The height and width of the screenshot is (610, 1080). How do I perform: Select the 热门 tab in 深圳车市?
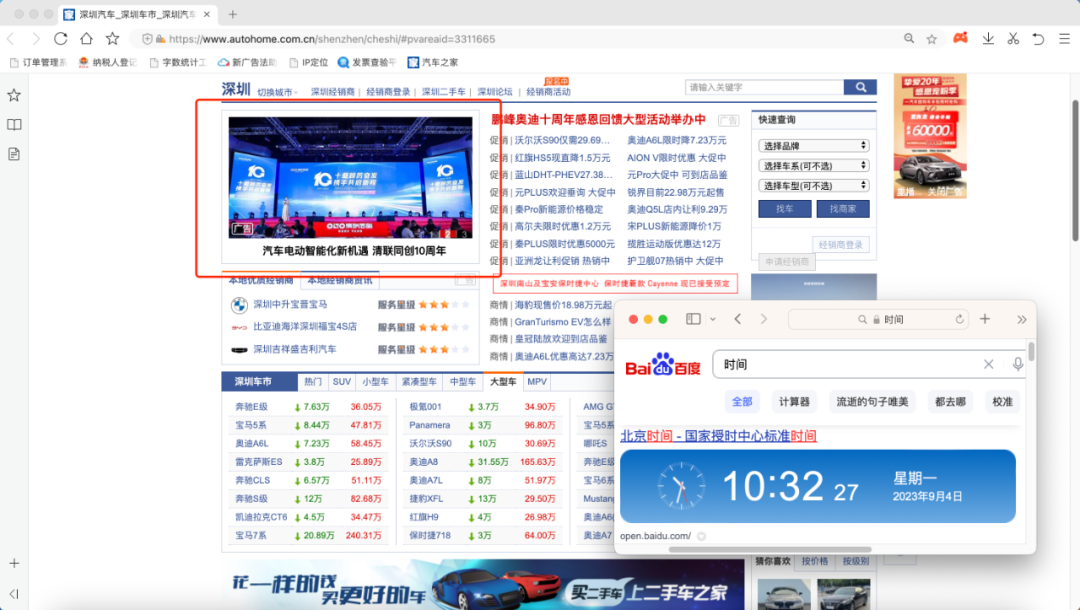[x=313, y=381]
